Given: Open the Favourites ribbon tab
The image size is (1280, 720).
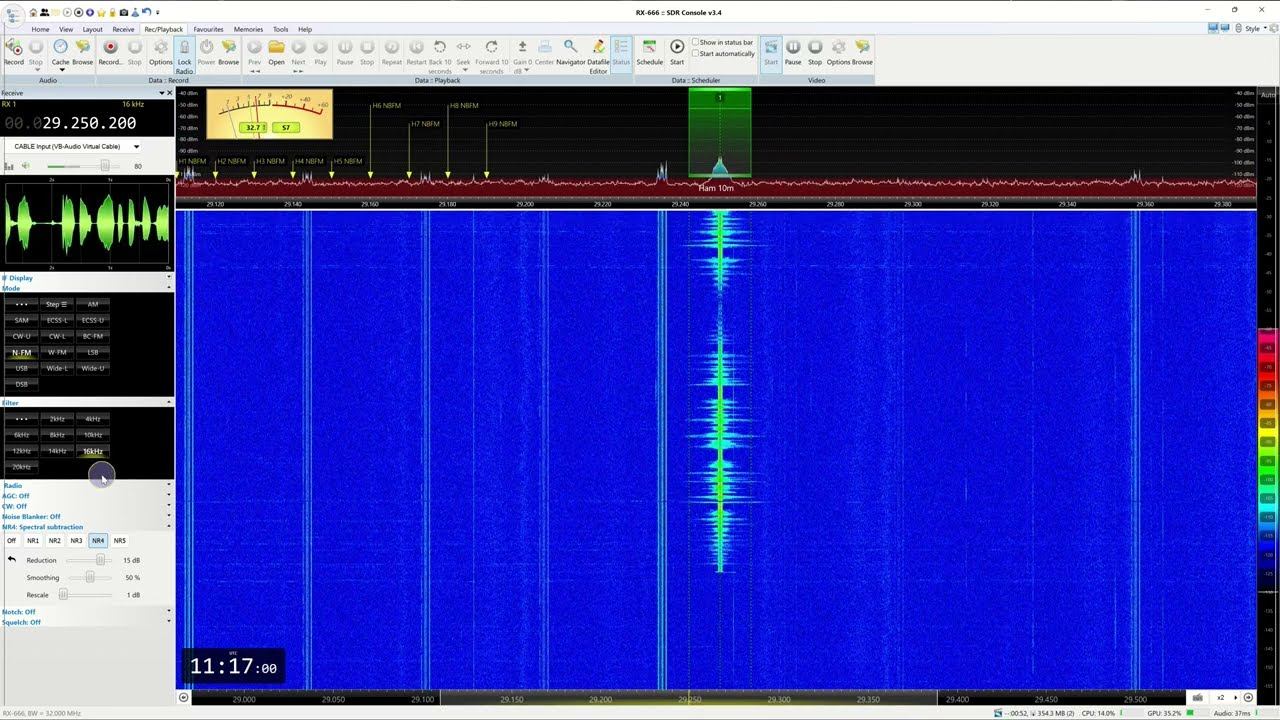Looking at the screenshot, I should click(208, 29).
